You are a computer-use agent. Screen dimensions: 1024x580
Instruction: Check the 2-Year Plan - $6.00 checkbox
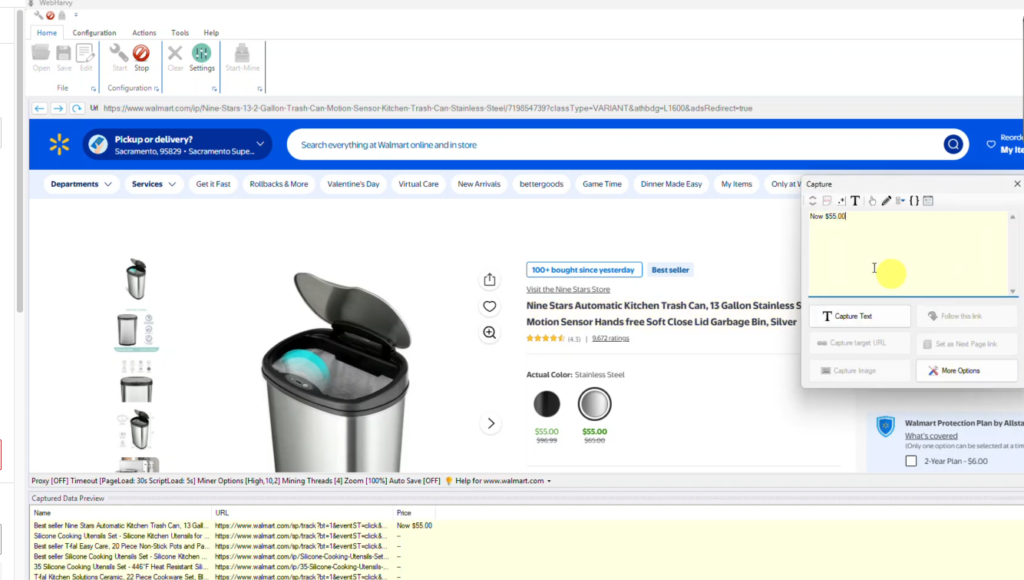point(910,461)
